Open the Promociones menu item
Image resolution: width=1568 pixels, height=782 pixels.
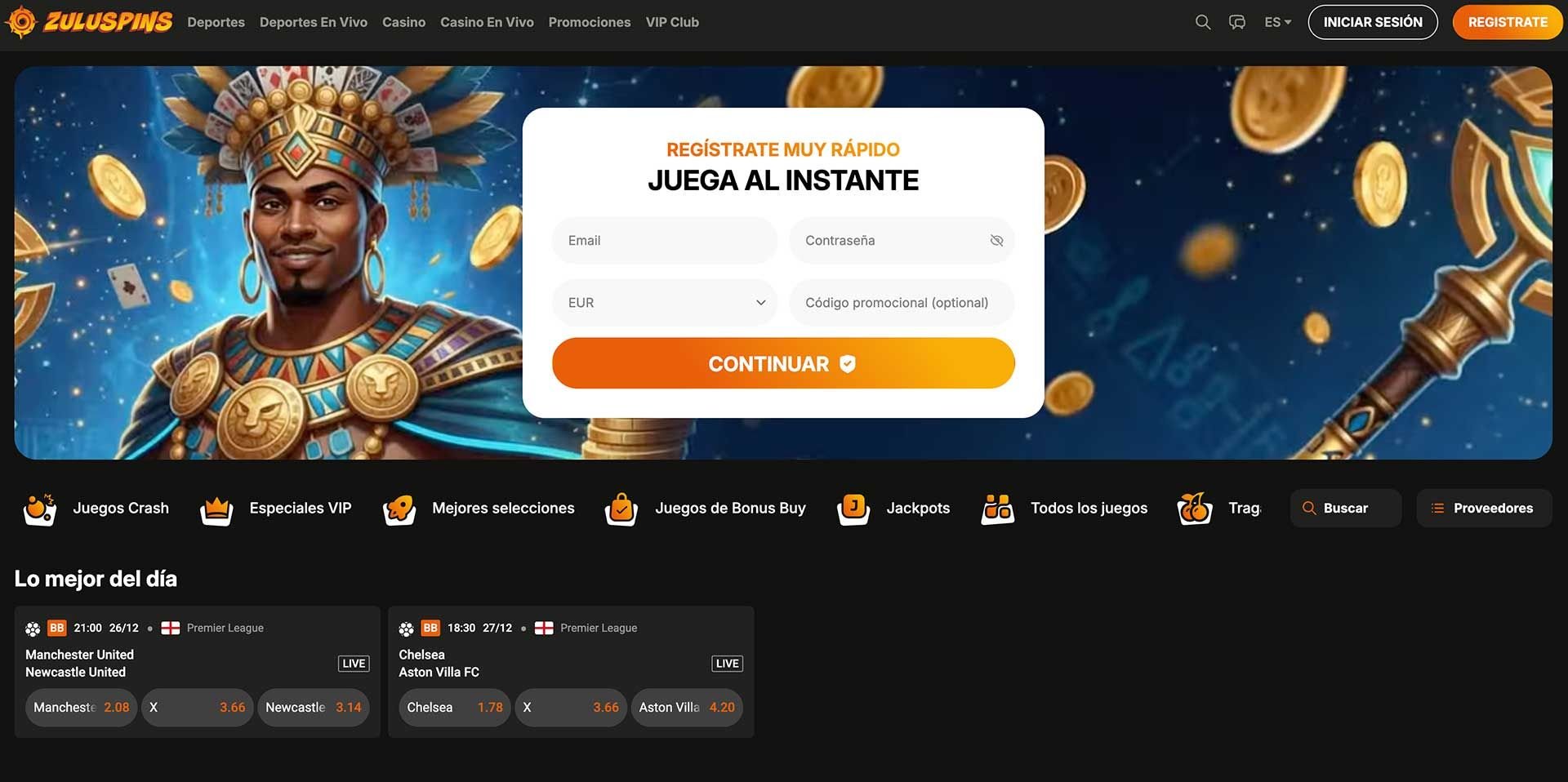pos(590,22)
